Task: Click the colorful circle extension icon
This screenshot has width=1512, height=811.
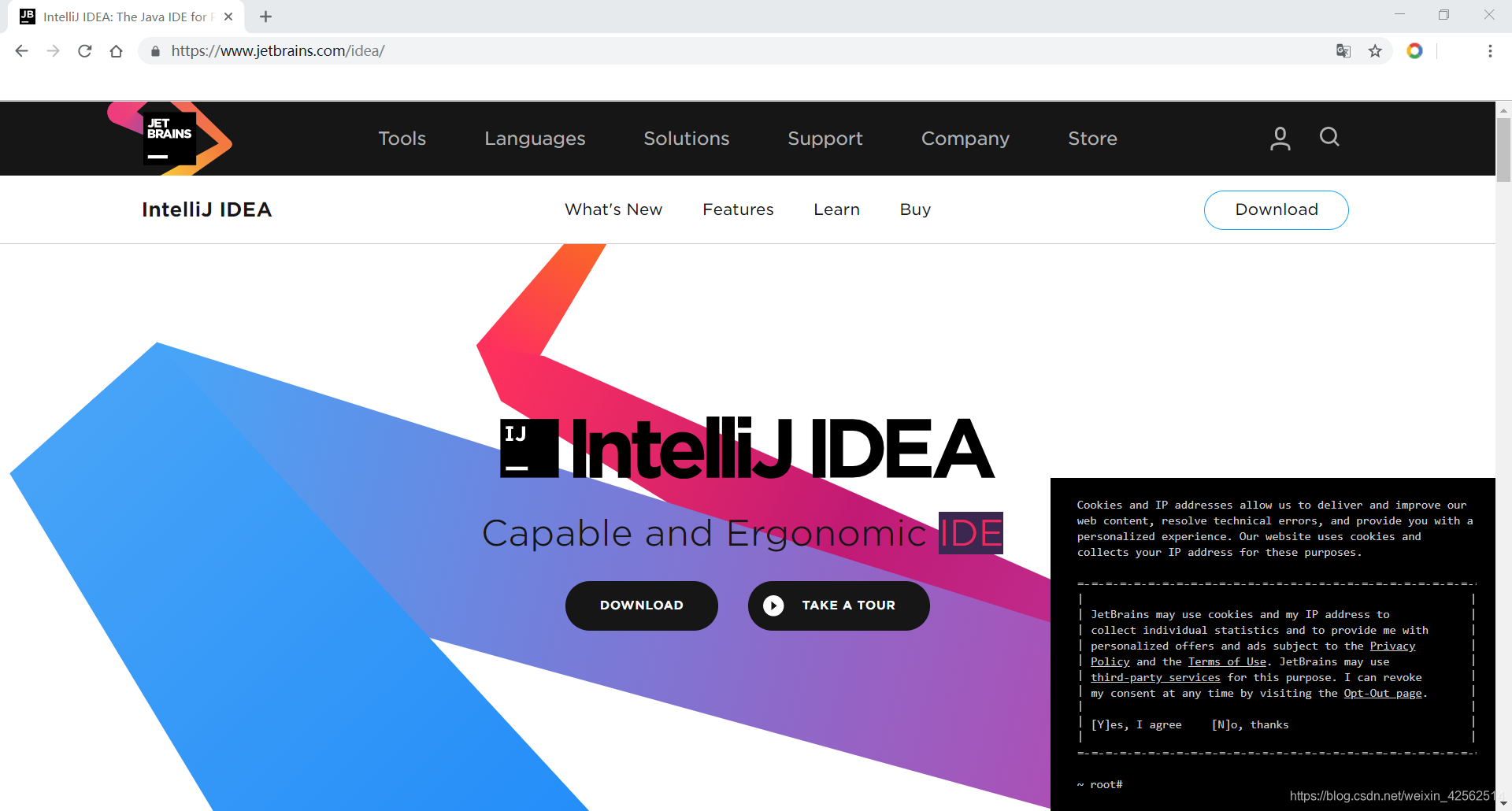Action: (x=1415, y=51)
